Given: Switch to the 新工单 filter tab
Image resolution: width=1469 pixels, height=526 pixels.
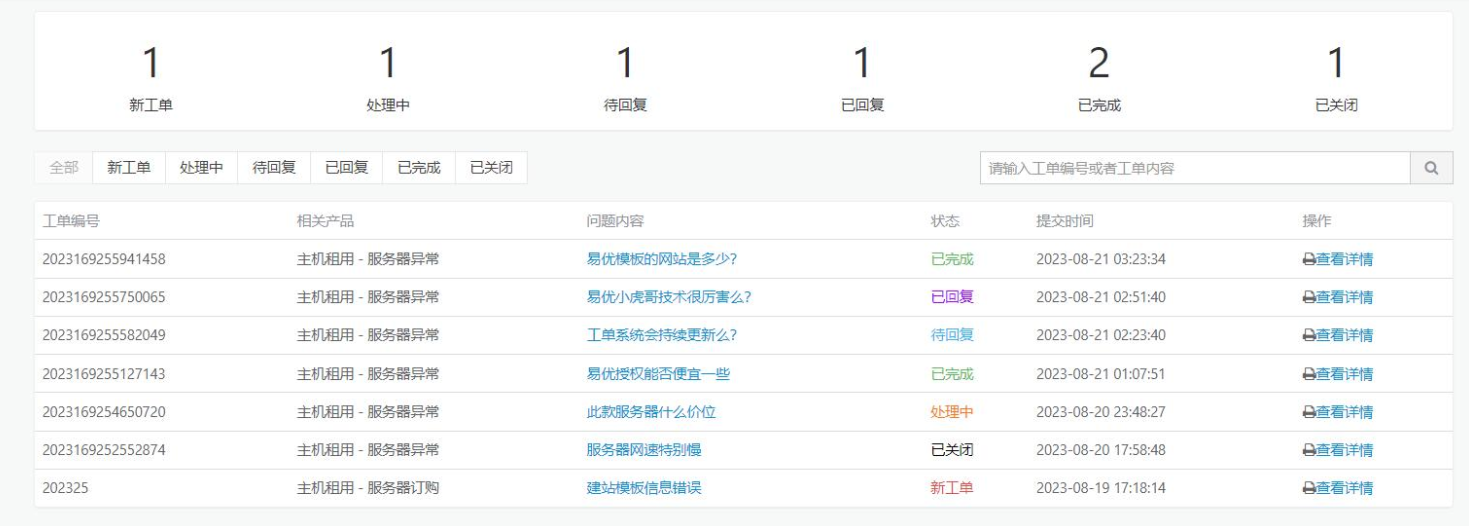Looking at the screenshot, I should [x=129, y=168].
